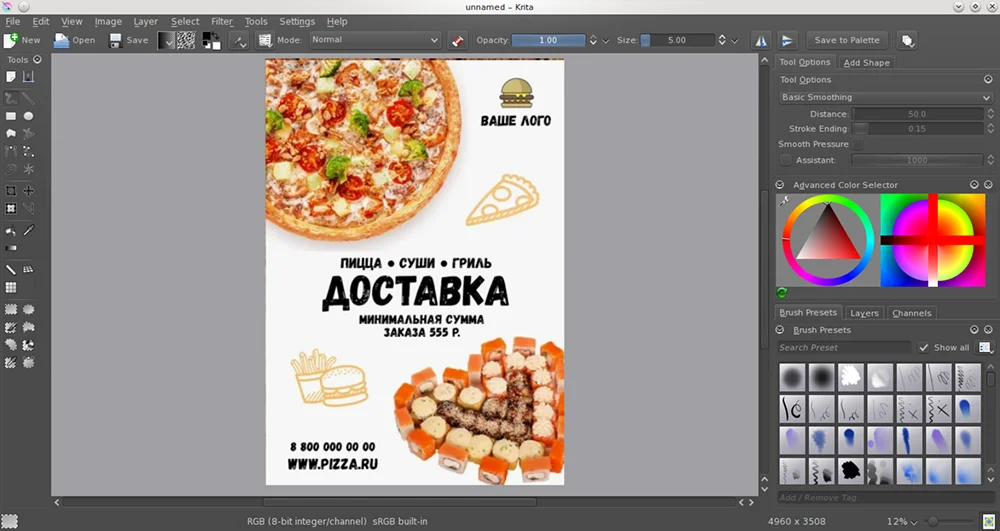Enable the Smooth Pressure checkbox
Screen dimensions: 1000x531
[x=858, y=145]
